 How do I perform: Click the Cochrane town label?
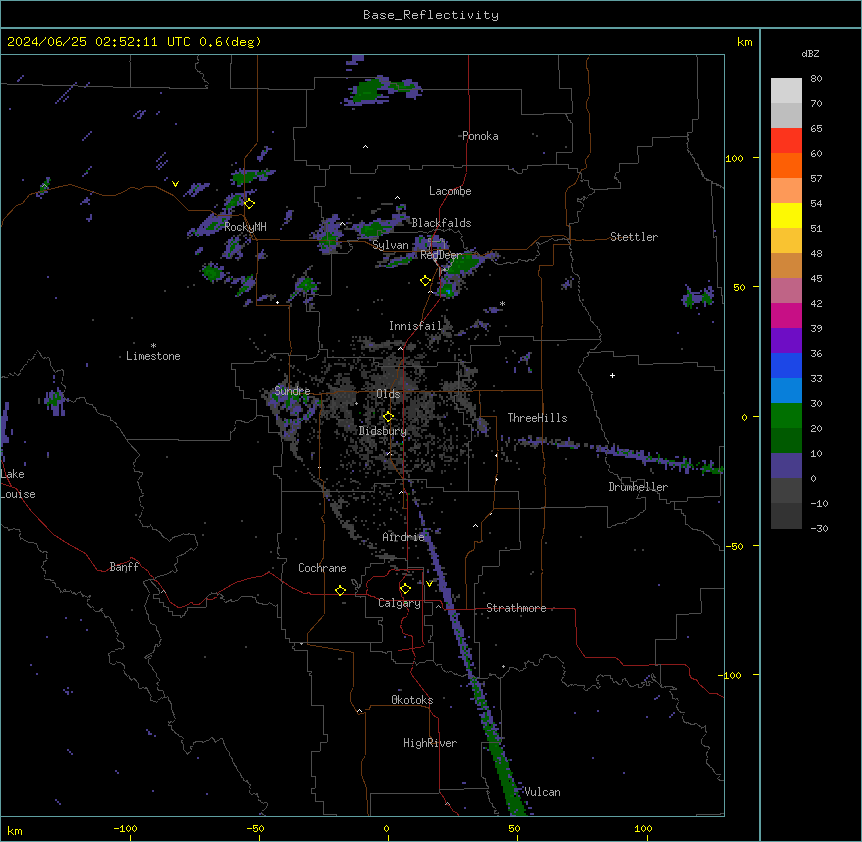322,568
